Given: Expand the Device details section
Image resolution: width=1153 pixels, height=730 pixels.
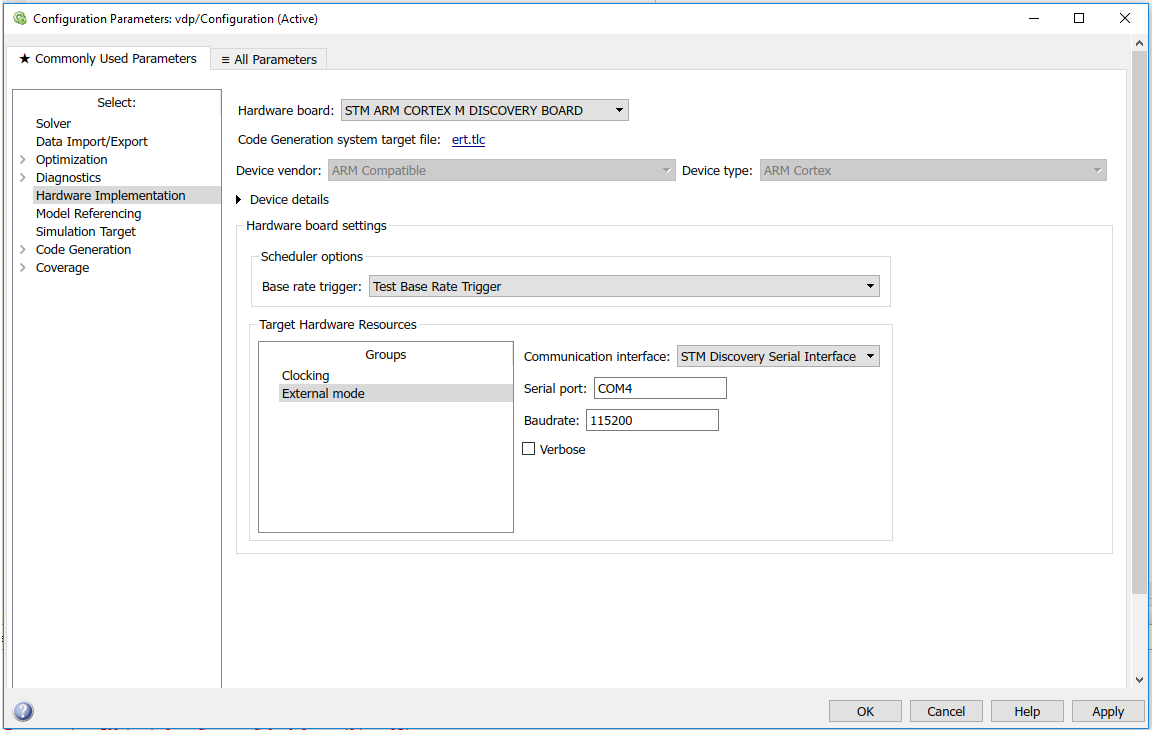Looking at the screenshot, I should point(239,200).
